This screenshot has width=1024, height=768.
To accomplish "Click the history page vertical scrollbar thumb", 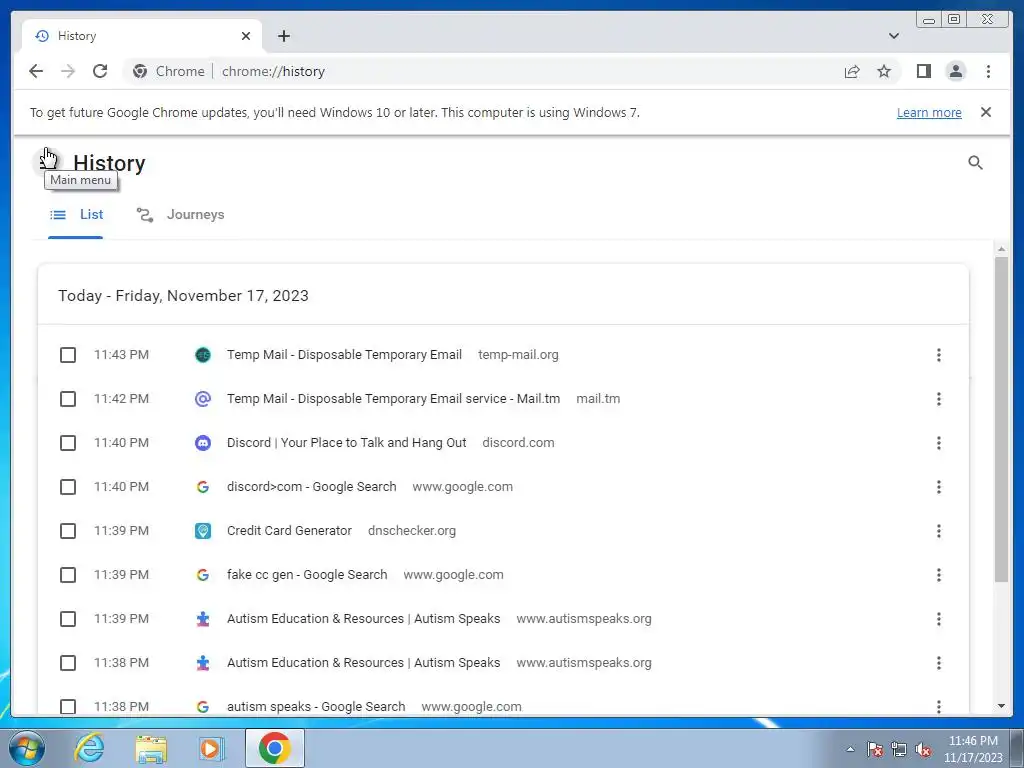I will [x=1001, y=419].
